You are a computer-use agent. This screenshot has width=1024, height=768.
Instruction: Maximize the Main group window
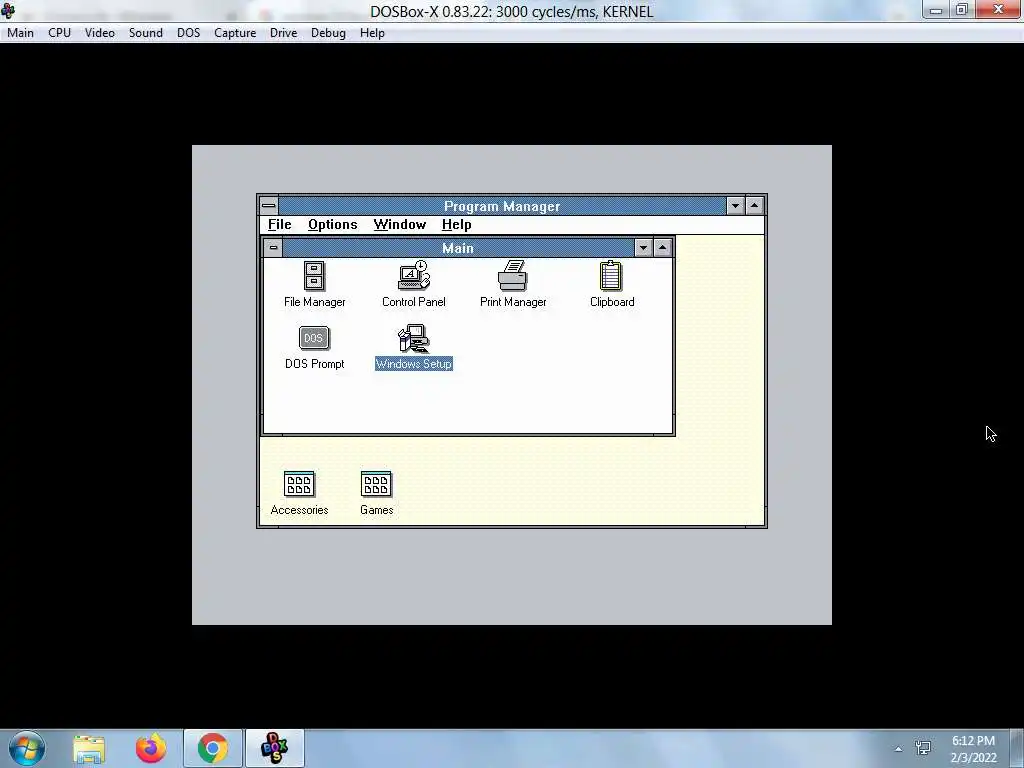pyautogui.click(x=662, y=248)
